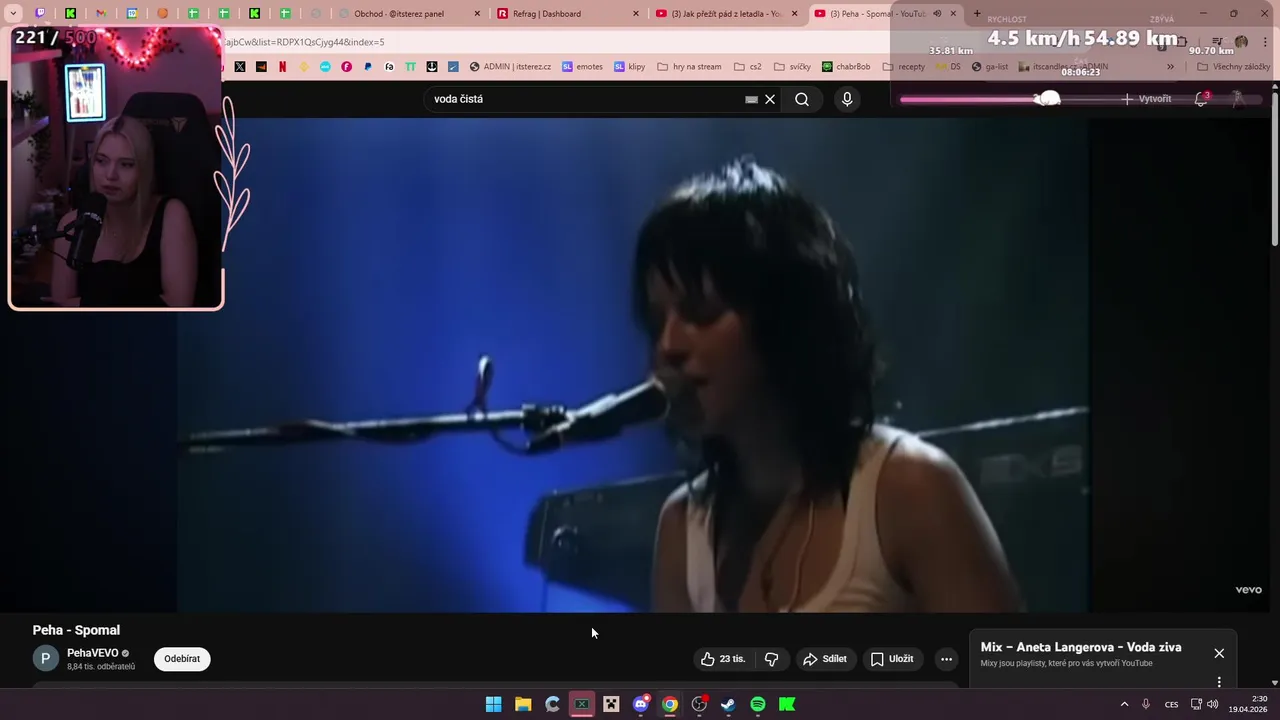Open the PehaVEVO channel avatar
1280x720 pixels.
pyautogui.click(x=45, y=659)
